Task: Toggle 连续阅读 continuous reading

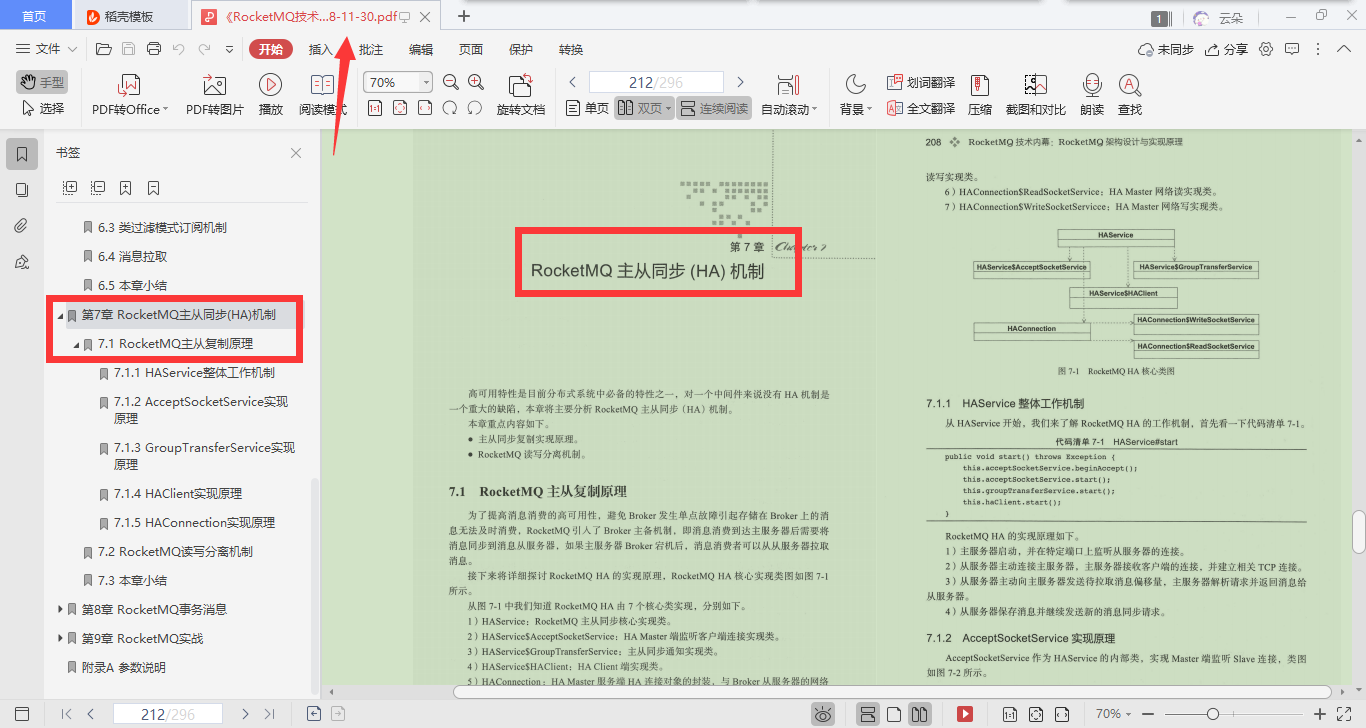Action: point(714,108)
